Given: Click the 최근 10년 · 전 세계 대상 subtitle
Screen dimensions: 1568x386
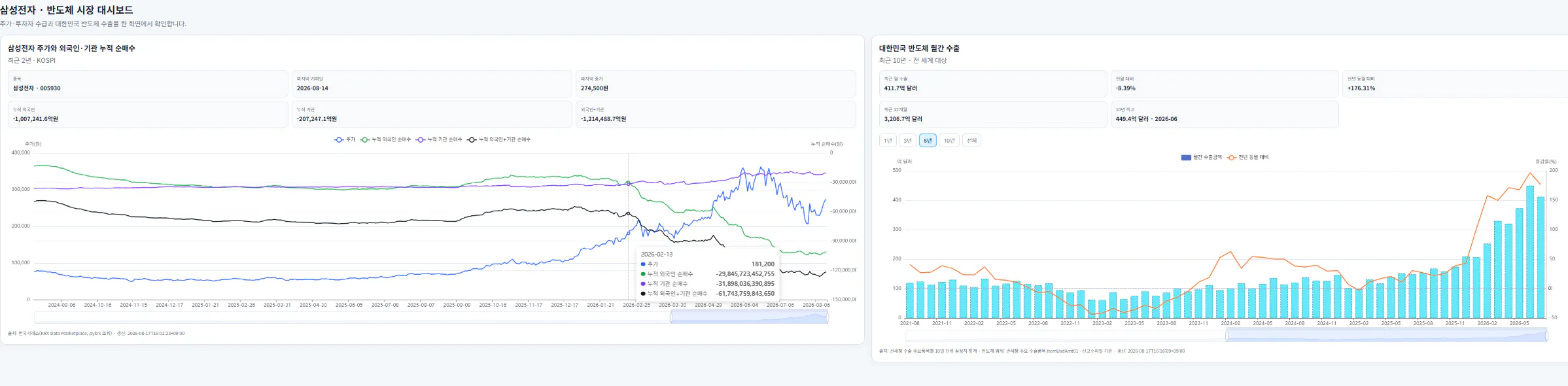Looking at the screenshot, I should [x=913, y=60].
